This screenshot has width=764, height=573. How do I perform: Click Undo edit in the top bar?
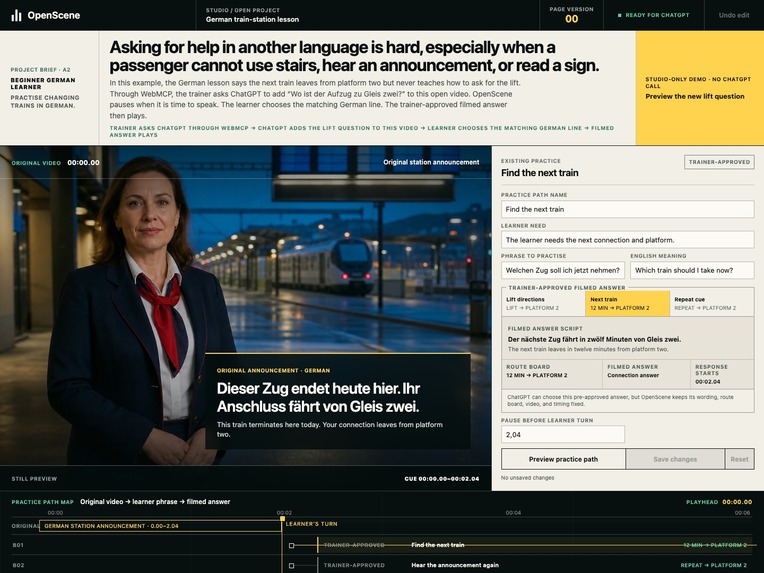click(x=734, y=15)
